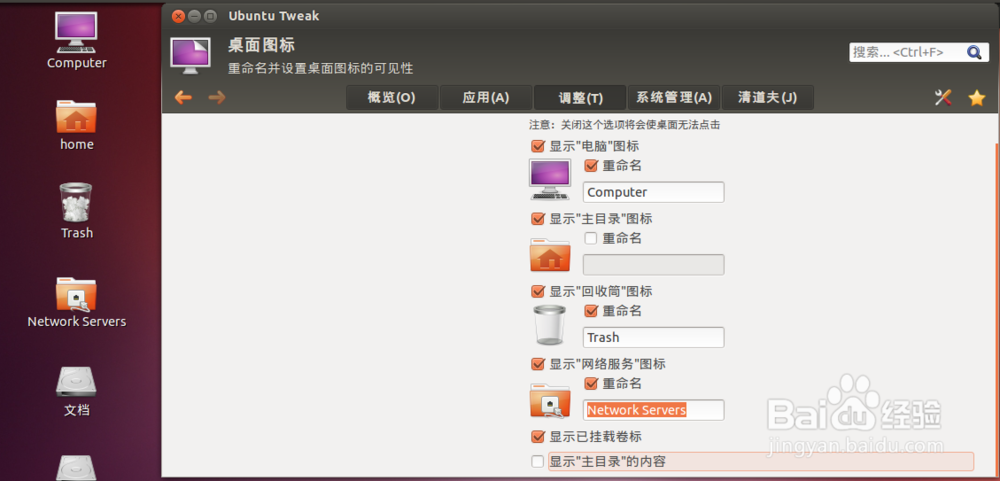Click the trash bin icon in settings
Viewport: 1000px width, 481px height.
click(550, 325)
